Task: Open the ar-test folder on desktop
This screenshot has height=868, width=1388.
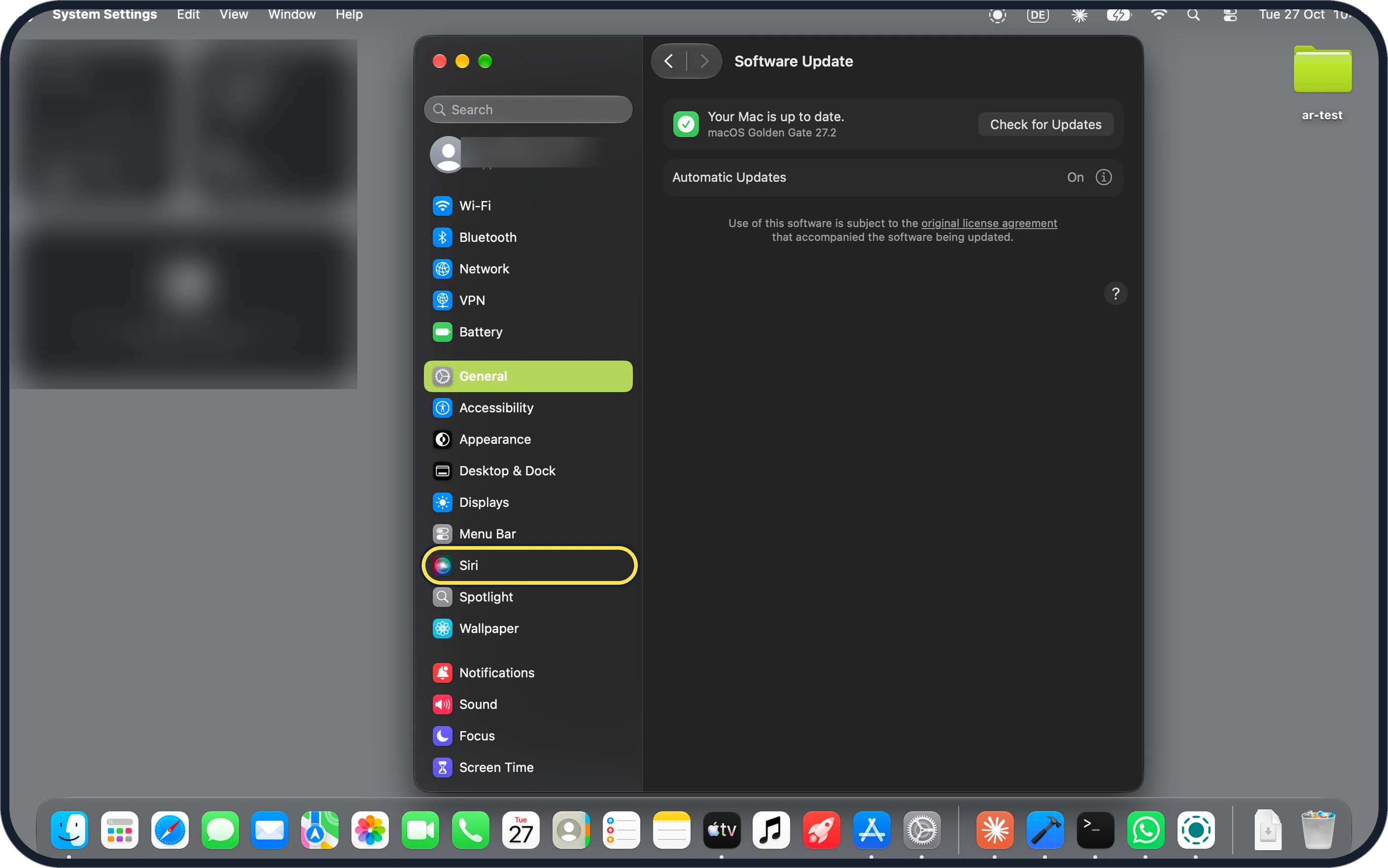Action: (1322, 82)
